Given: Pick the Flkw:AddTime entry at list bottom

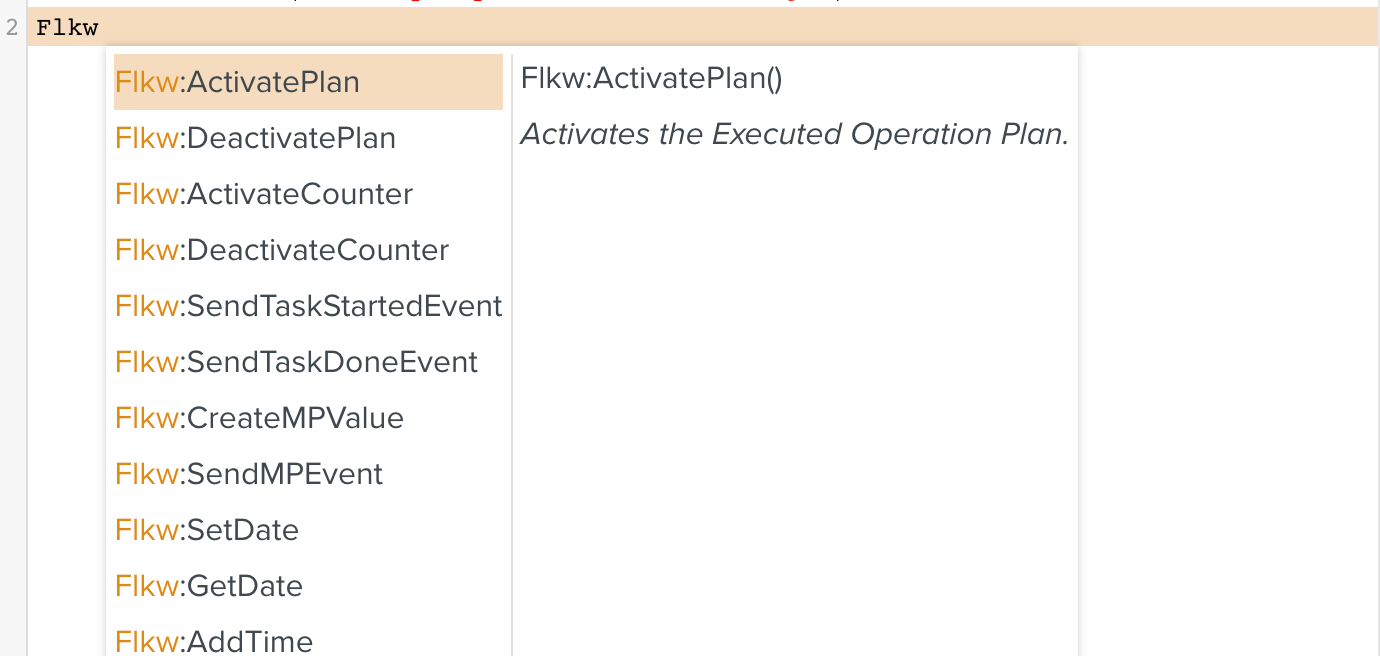Looking at the screenshot, I should (x=214, y=641).
